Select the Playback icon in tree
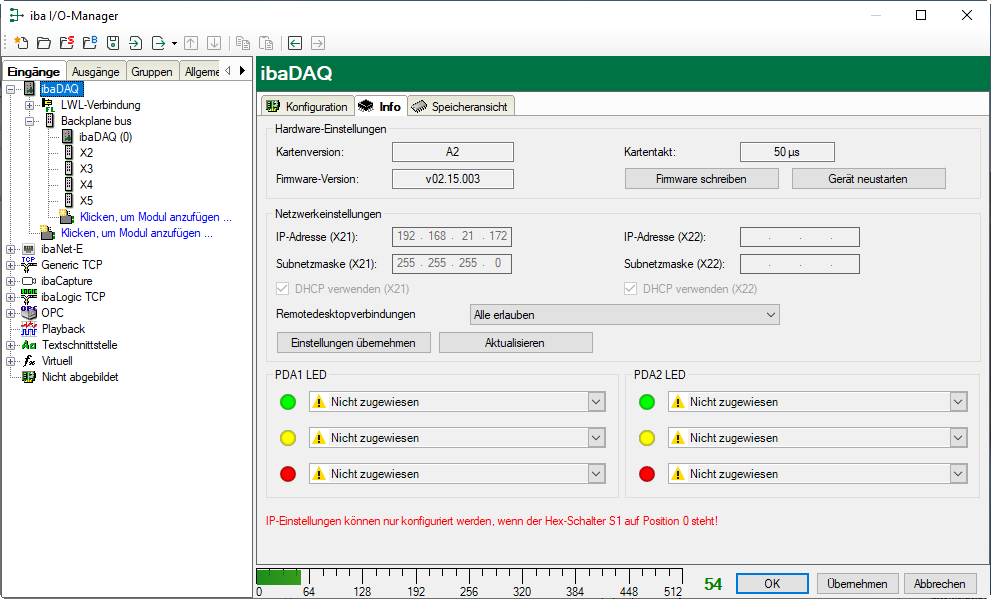Image resolution: width=991 pixels, height=599 pixels. click(x=29, y=329)
